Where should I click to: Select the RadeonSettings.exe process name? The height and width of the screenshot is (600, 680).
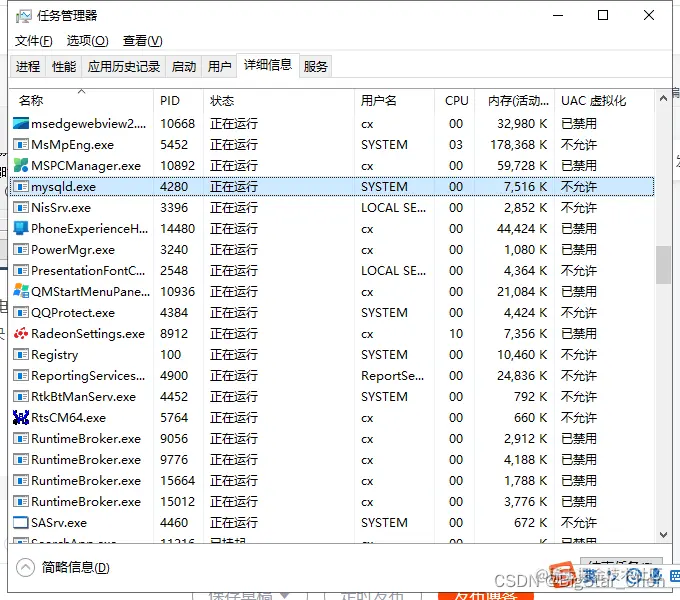click(x=88, y=333)
